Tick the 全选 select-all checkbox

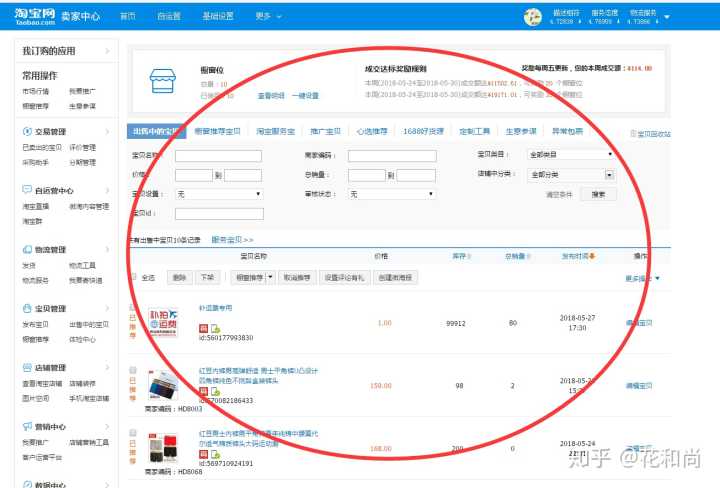tap(134, 277)
